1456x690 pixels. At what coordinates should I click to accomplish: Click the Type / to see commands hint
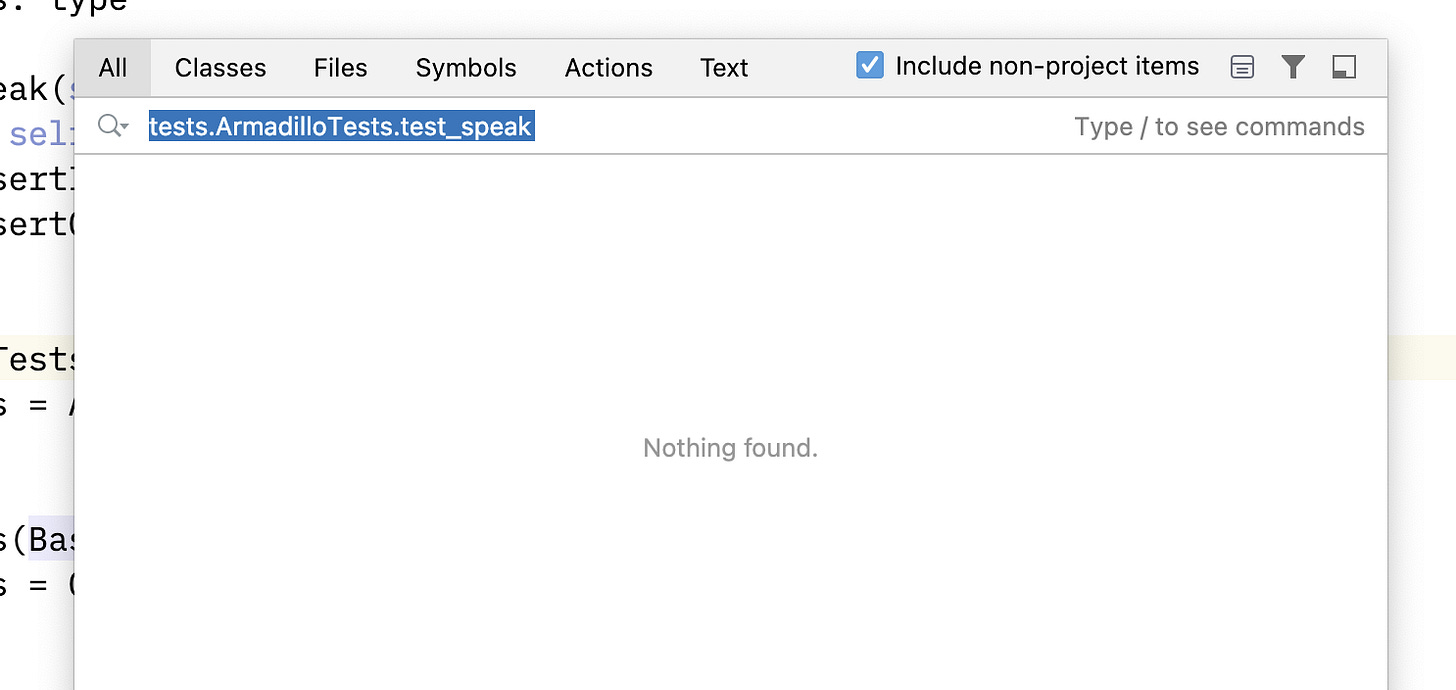coord(1219,126)
